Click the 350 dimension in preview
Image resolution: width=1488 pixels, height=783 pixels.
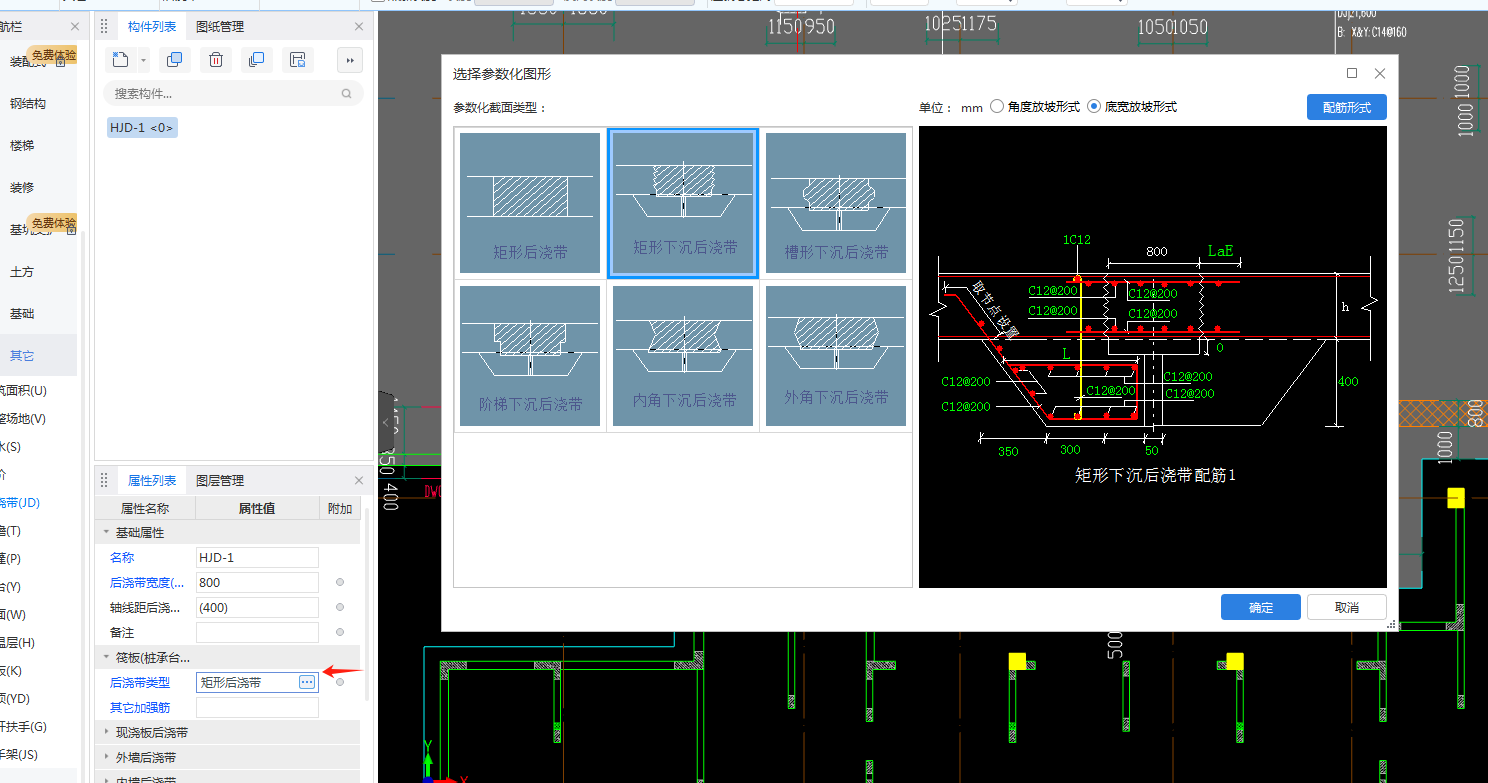1008,452
